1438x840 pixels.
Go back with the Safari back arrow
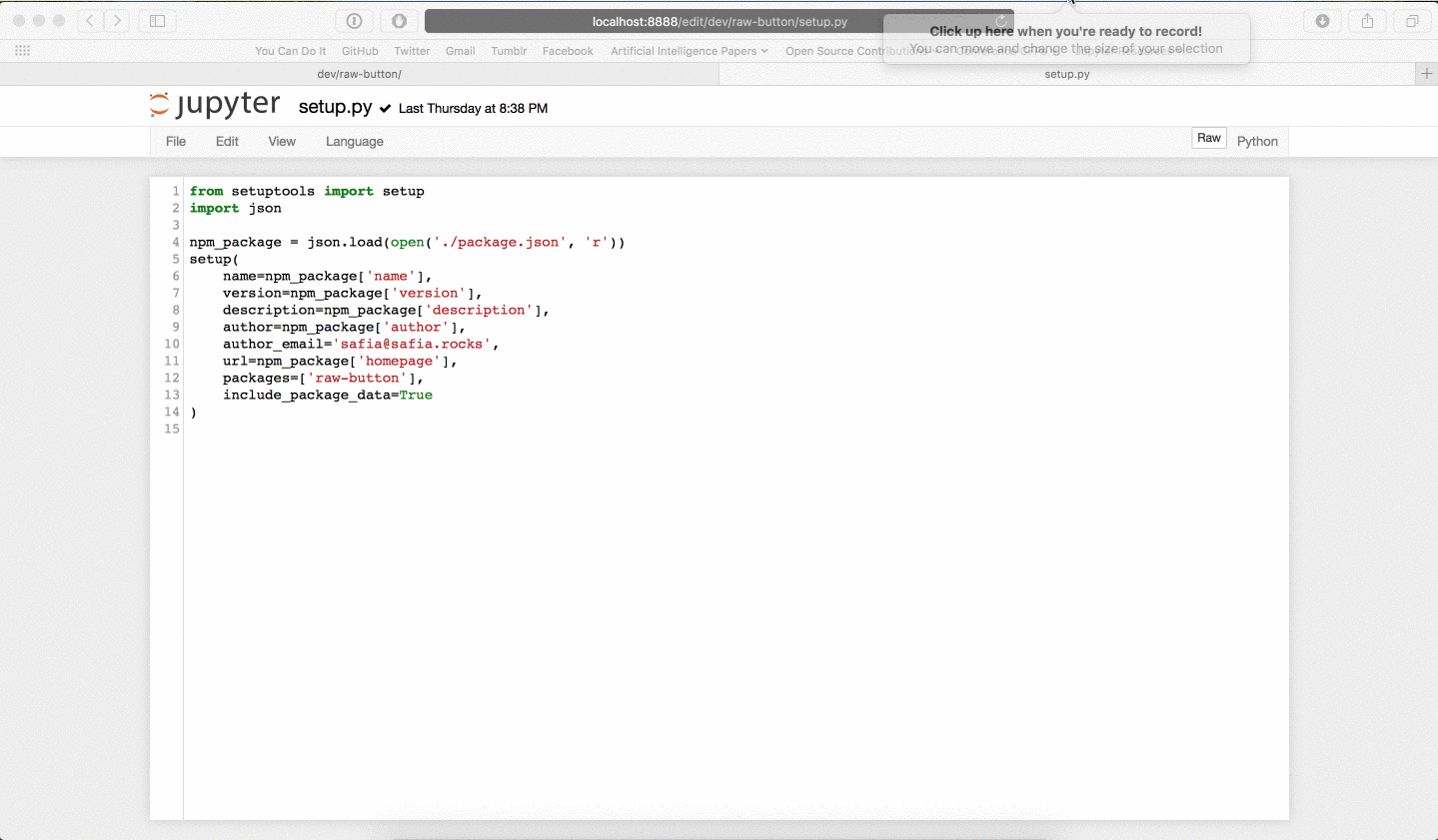pos(90,21)
